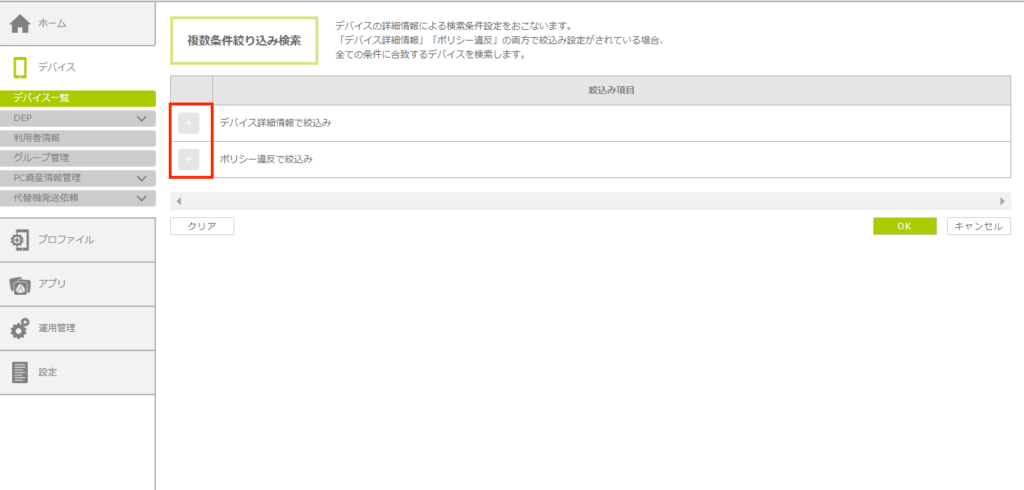Click the Device phone icon
The height and width of the screenshot is (490, 1024).
click(x=20, y=67)
